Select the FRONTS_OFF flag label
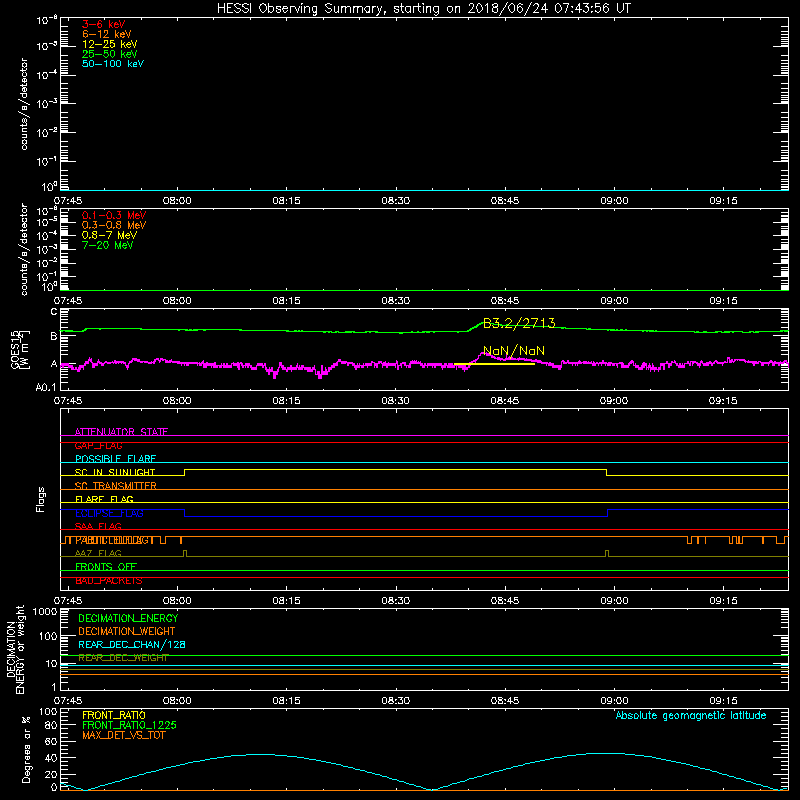Viewport: 800px width, 800px height. click(106, 567)
